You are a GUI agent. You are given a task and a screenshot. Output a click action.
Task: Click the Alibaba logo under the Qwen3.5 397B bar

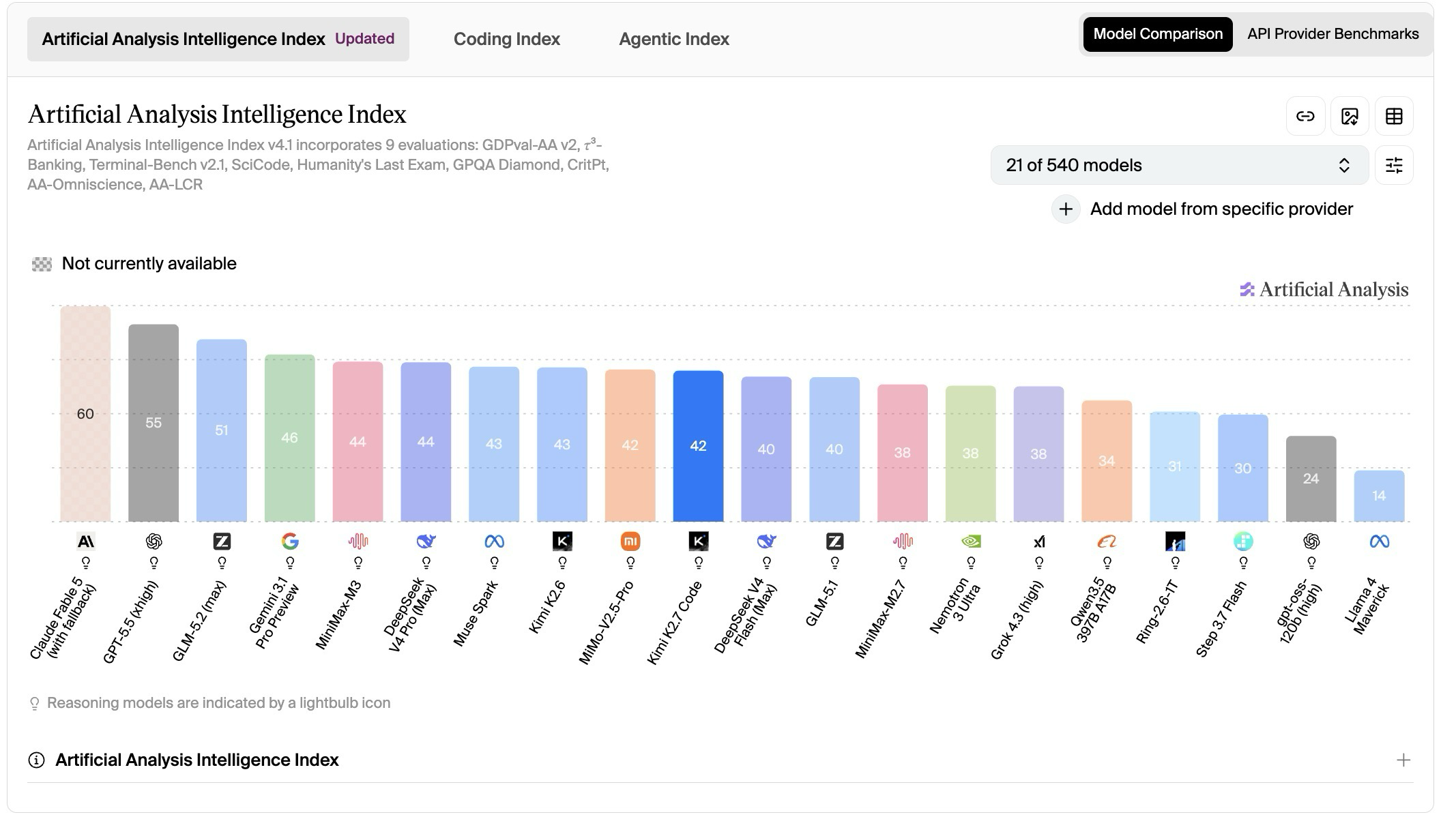(x=1107, y=541)
